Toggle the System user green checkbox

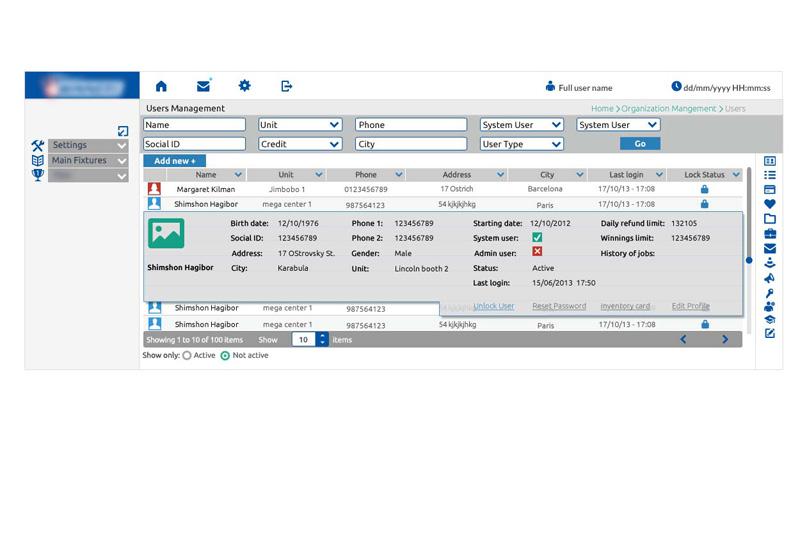point(537,237)
